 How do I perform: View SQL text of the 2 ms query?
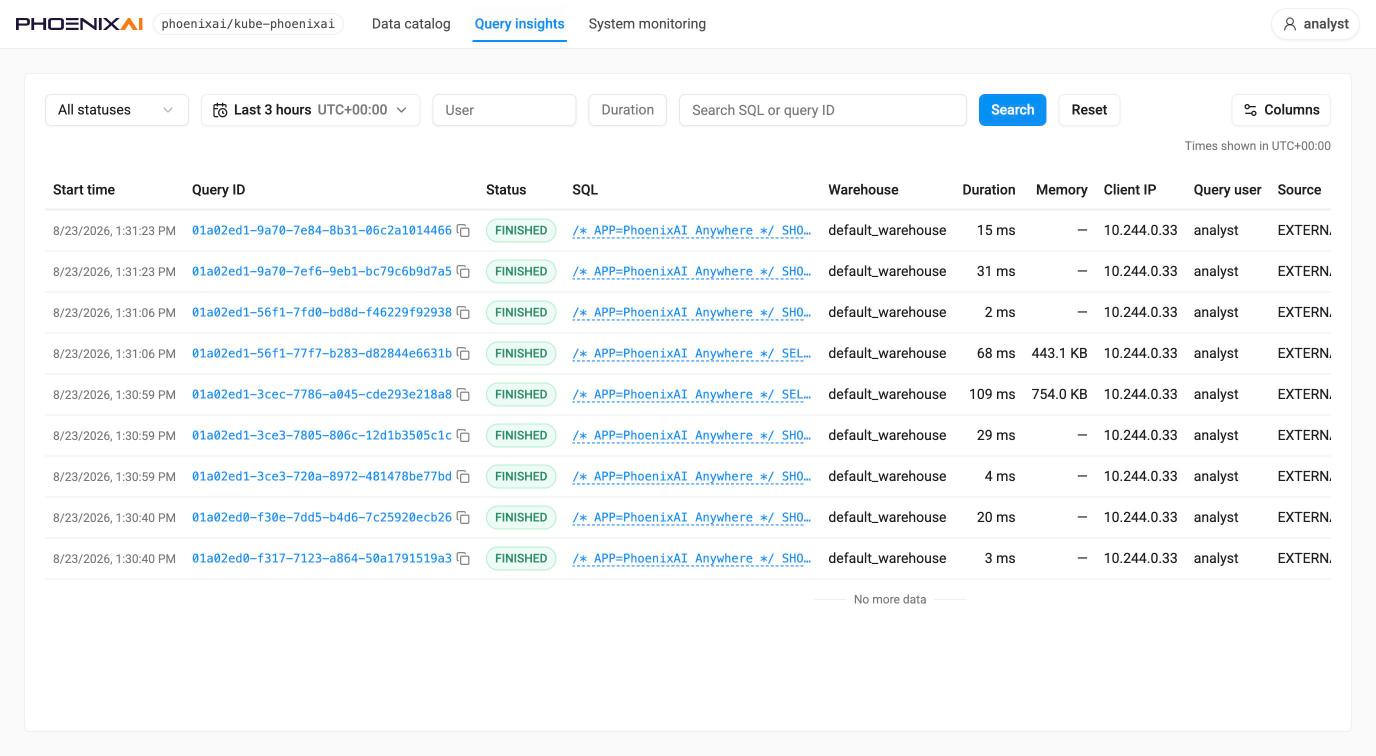point(691,313)
